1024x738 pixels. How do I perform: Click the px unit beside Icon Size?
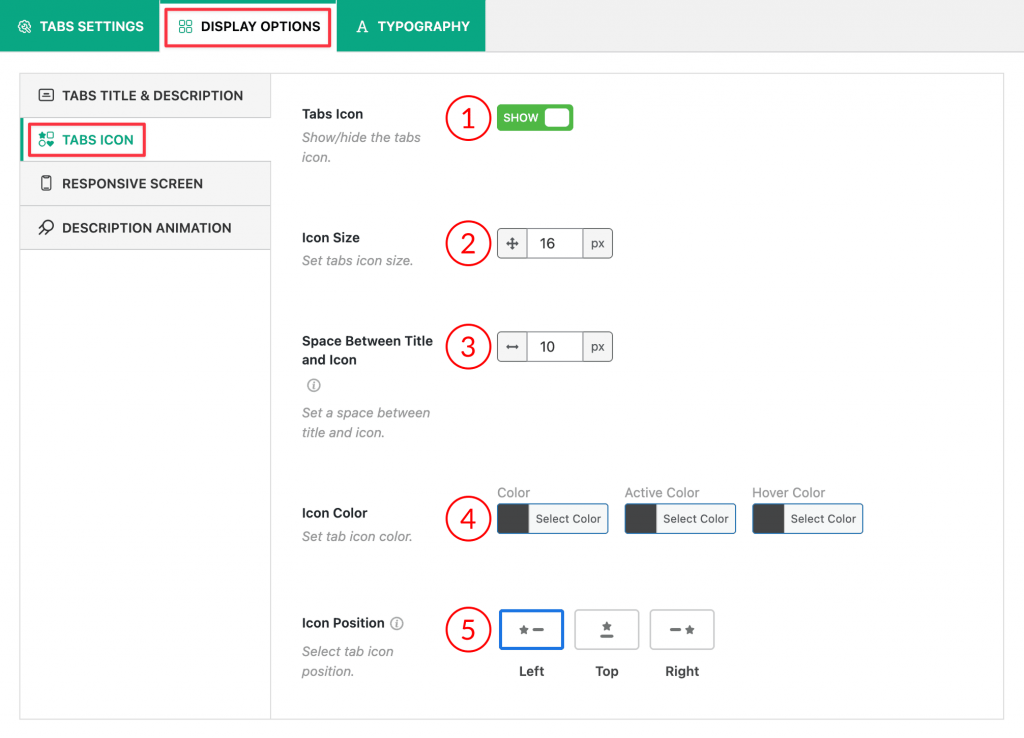tap(598, 244)
